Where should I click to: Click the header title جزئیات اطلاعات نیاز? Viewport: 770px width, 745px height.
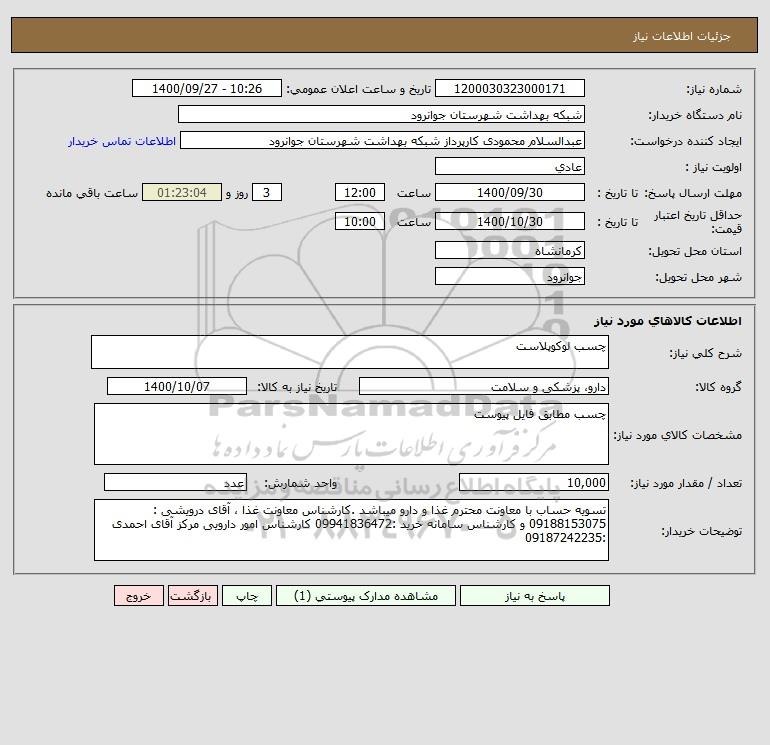tap(682, 36)
